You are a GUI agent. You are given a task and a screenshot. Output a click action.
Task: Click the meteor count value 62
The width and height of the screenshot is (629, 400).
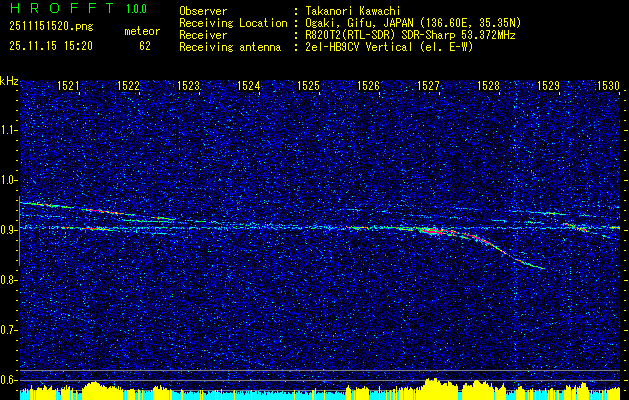tap(145, 46)
